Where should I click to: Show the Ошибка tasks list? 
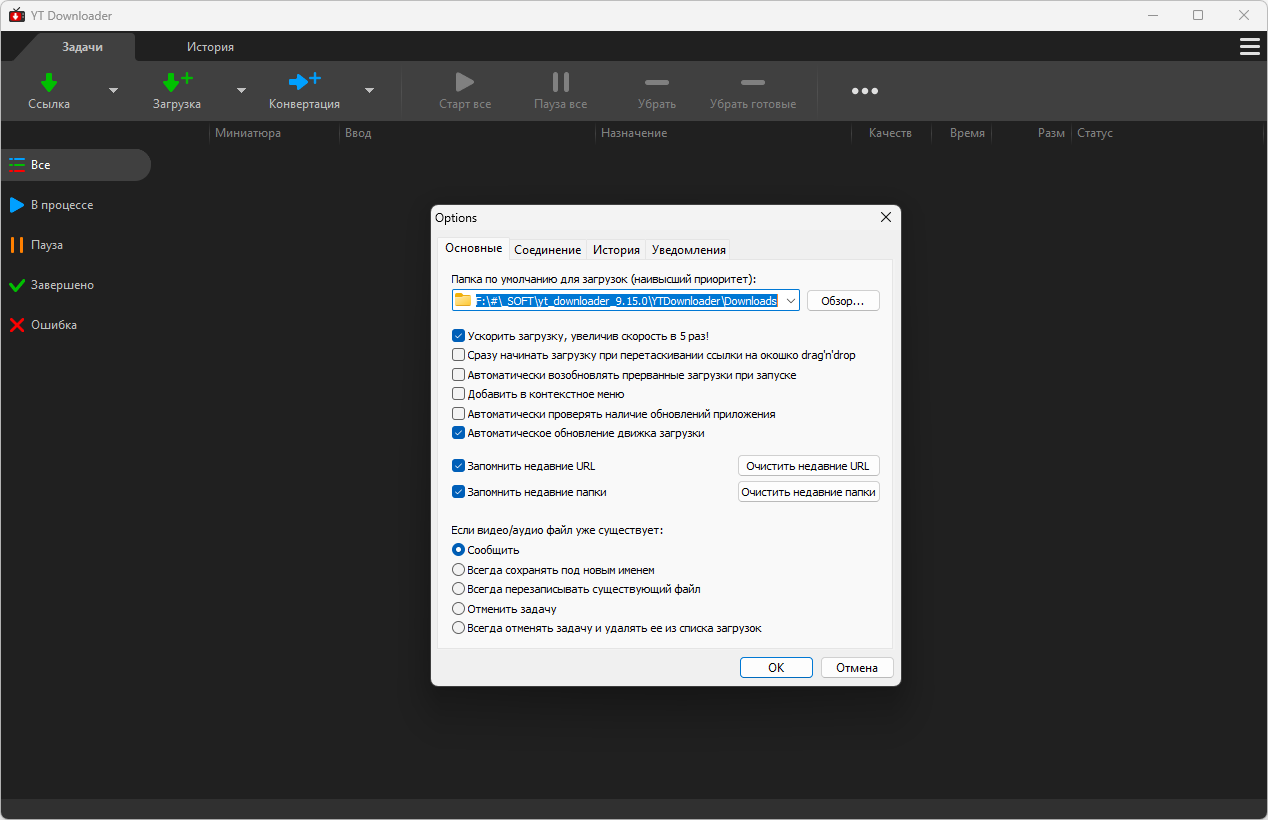[54, 325]
